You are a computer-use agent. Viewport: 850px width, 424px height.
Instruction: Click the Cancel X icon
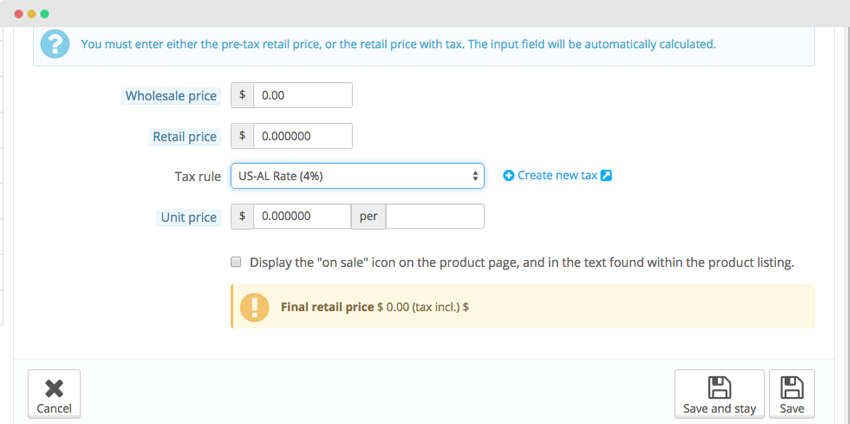pos(54,388)
